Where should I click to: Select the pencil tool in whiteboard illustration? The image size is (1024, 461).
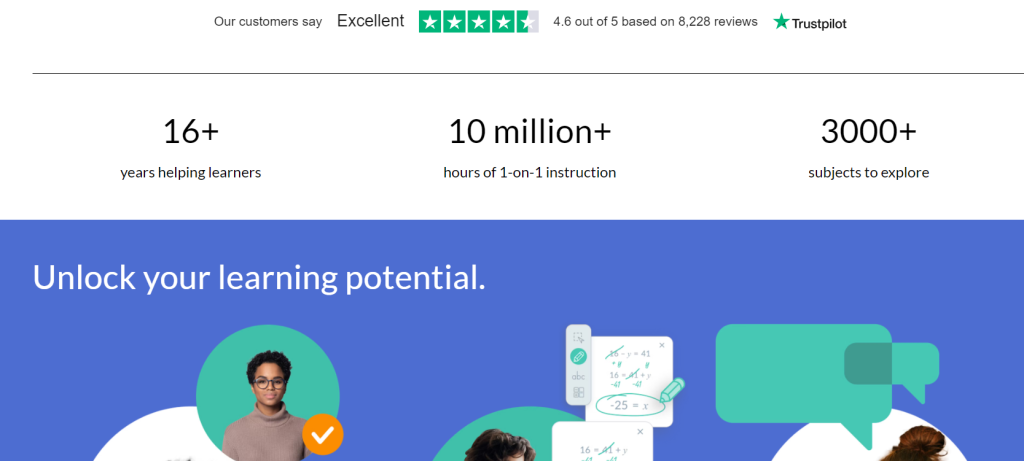pos(578,356)
